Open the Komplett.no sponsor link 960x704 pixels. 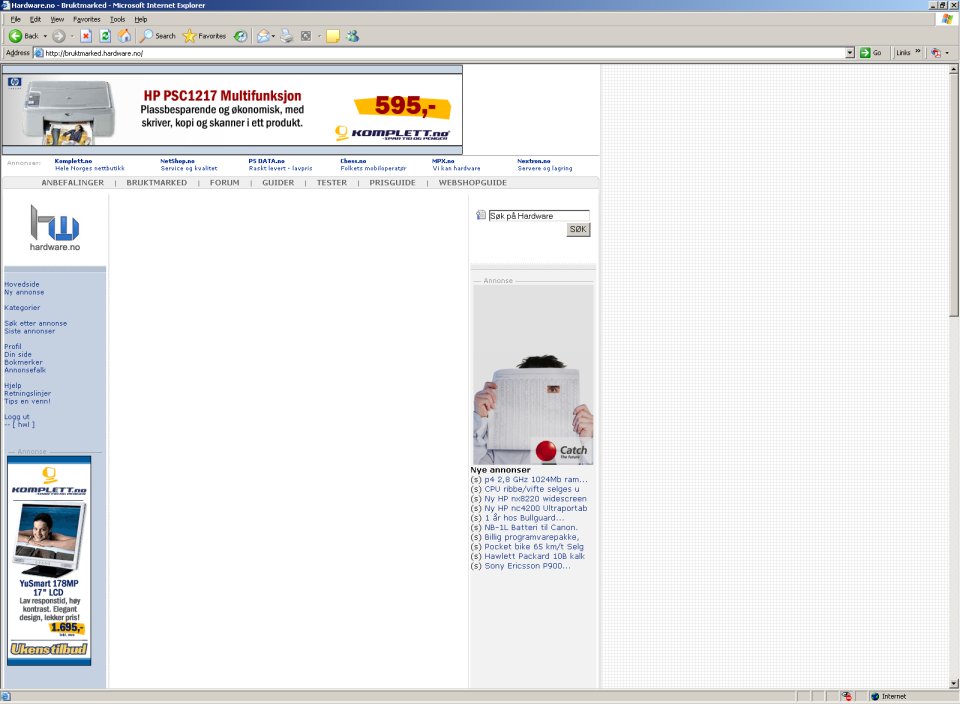pyautogui.click(x=73, y=161)
